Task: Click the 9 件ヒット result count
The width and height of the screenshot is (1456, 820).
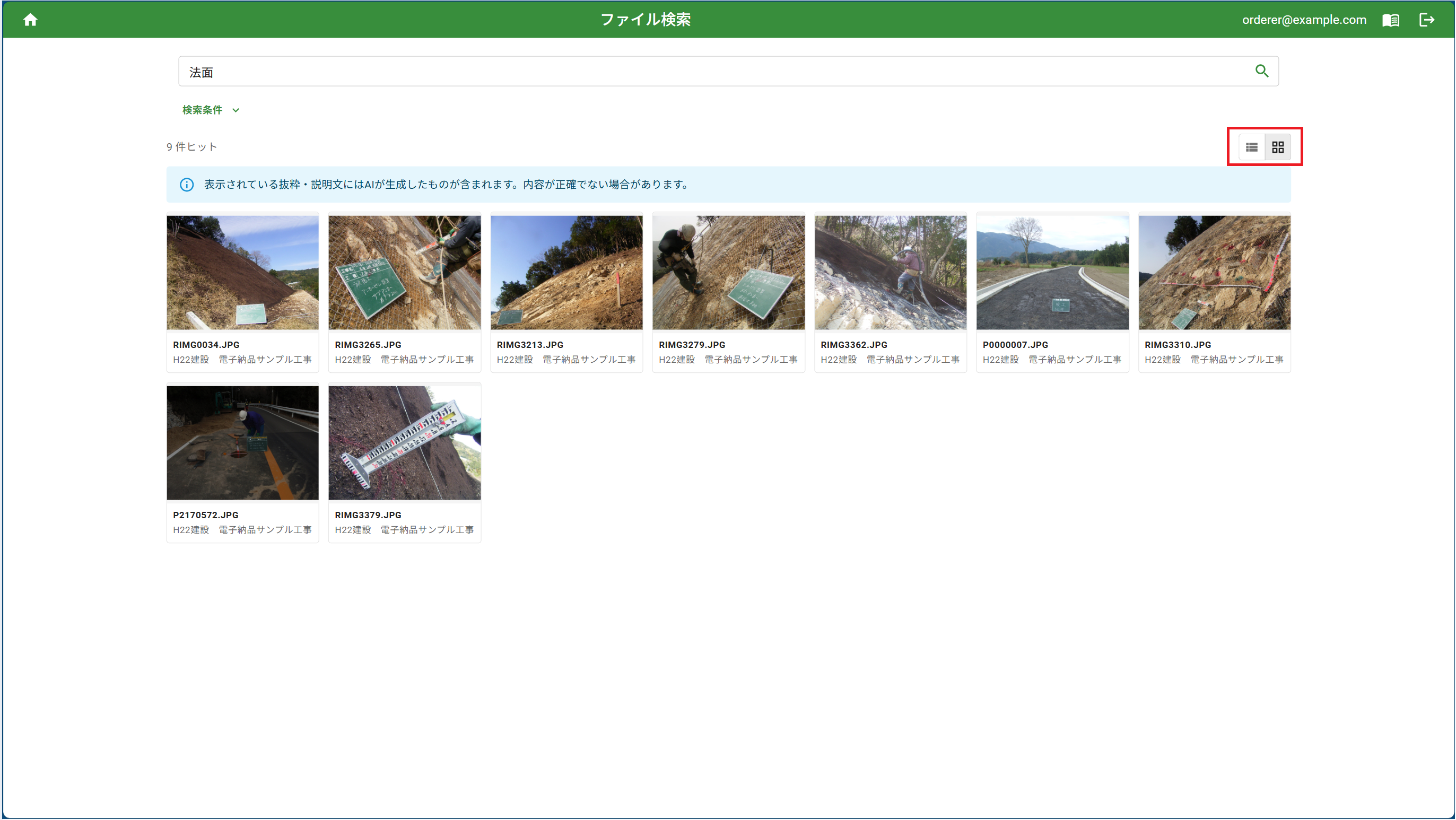Action: coord(191,147)
